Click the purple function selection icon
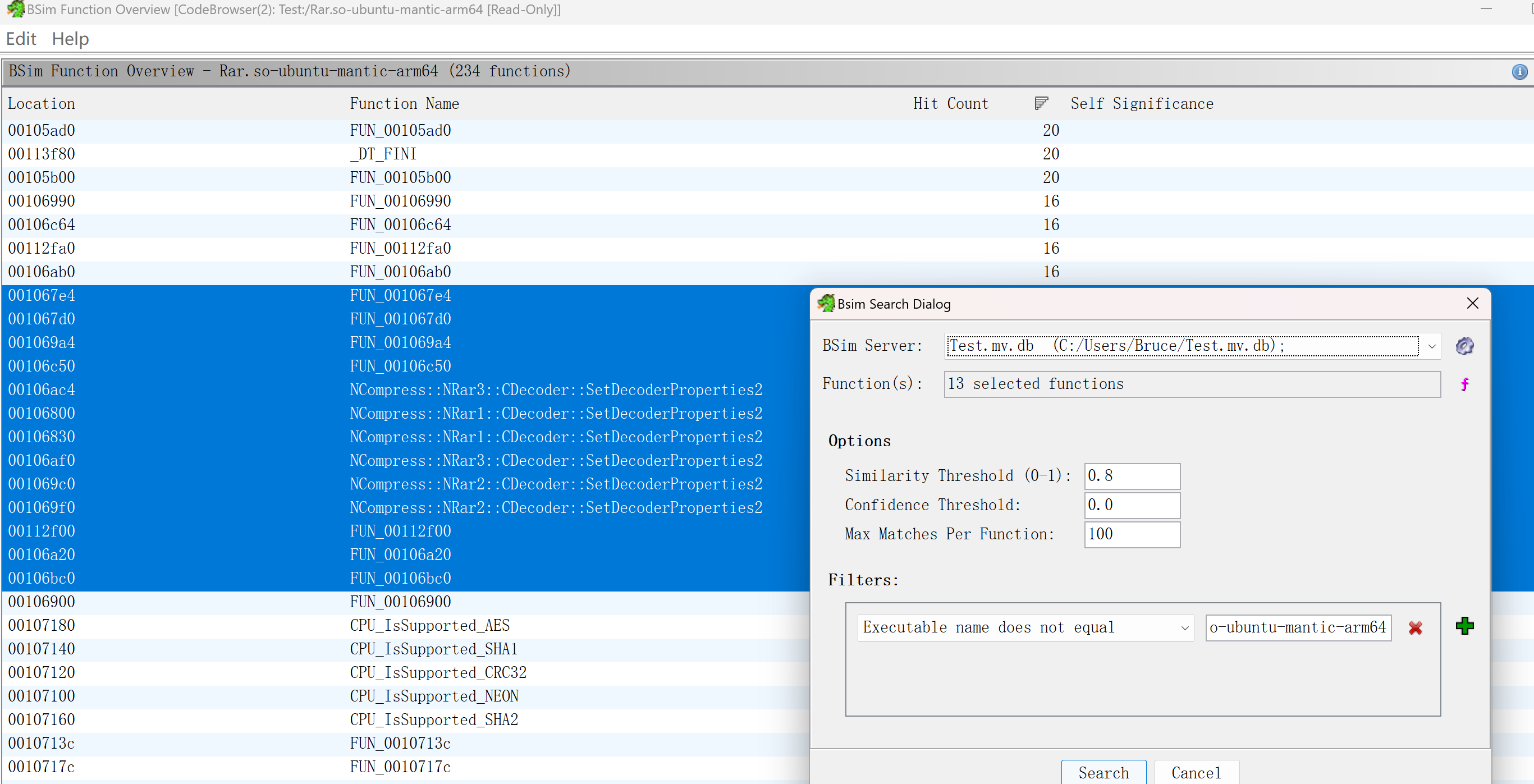The height and width of the screenshot is (784, 1534). tap(1464, 384)
